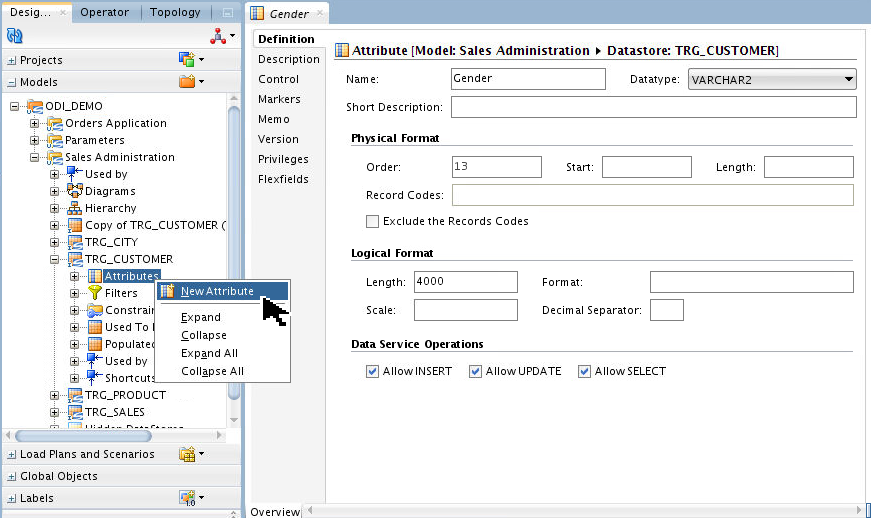Expand the Load Plans and Scenarios section
Viewport: 871px width, 518px height.
(x=12, y=455)
